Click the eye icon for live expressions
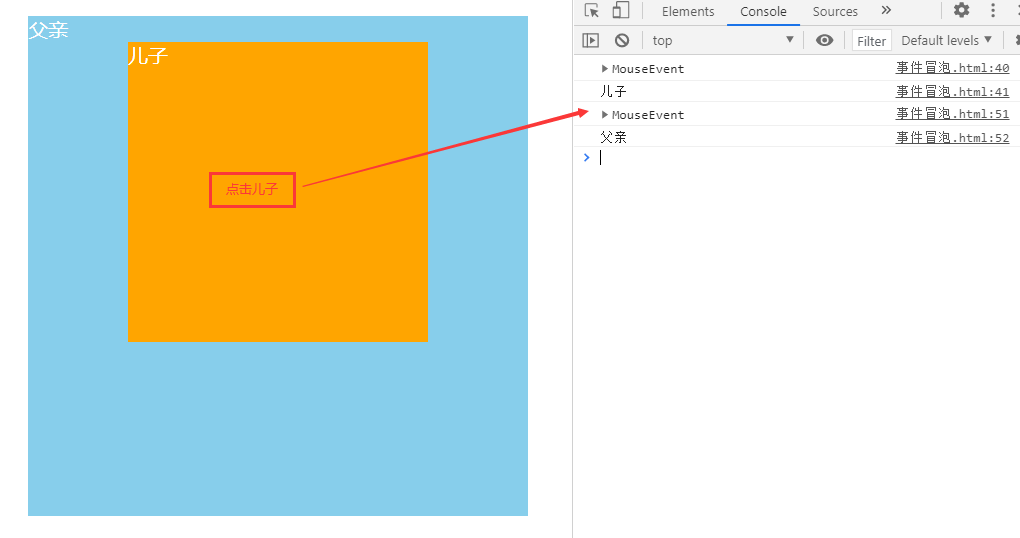The height and width of the screenshot is (538, 1020). point(824,41)
